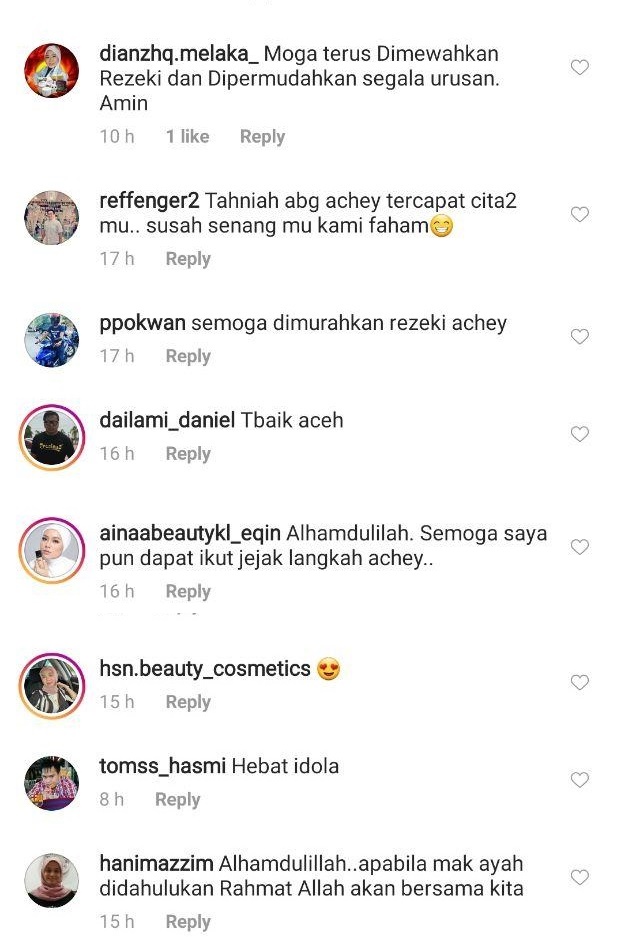Screen dimensions: 623x937
Task: Reply to reffenger2's comment
Action: coord(188,259)
